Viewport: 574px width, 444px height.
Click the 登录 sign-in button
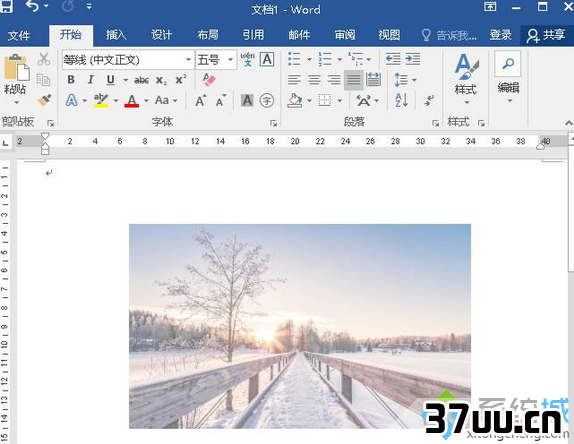pos(500,35)
